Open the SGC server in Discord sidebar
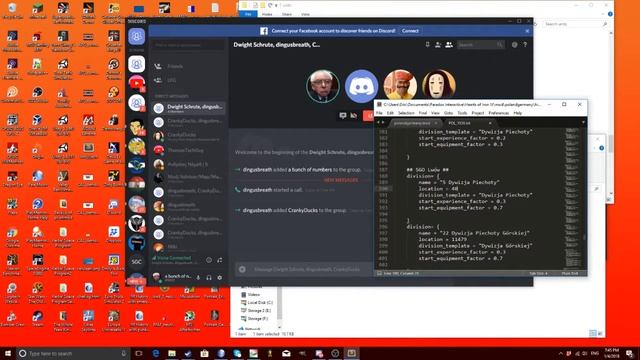The image size is (640, 360). tap(136, 261)
